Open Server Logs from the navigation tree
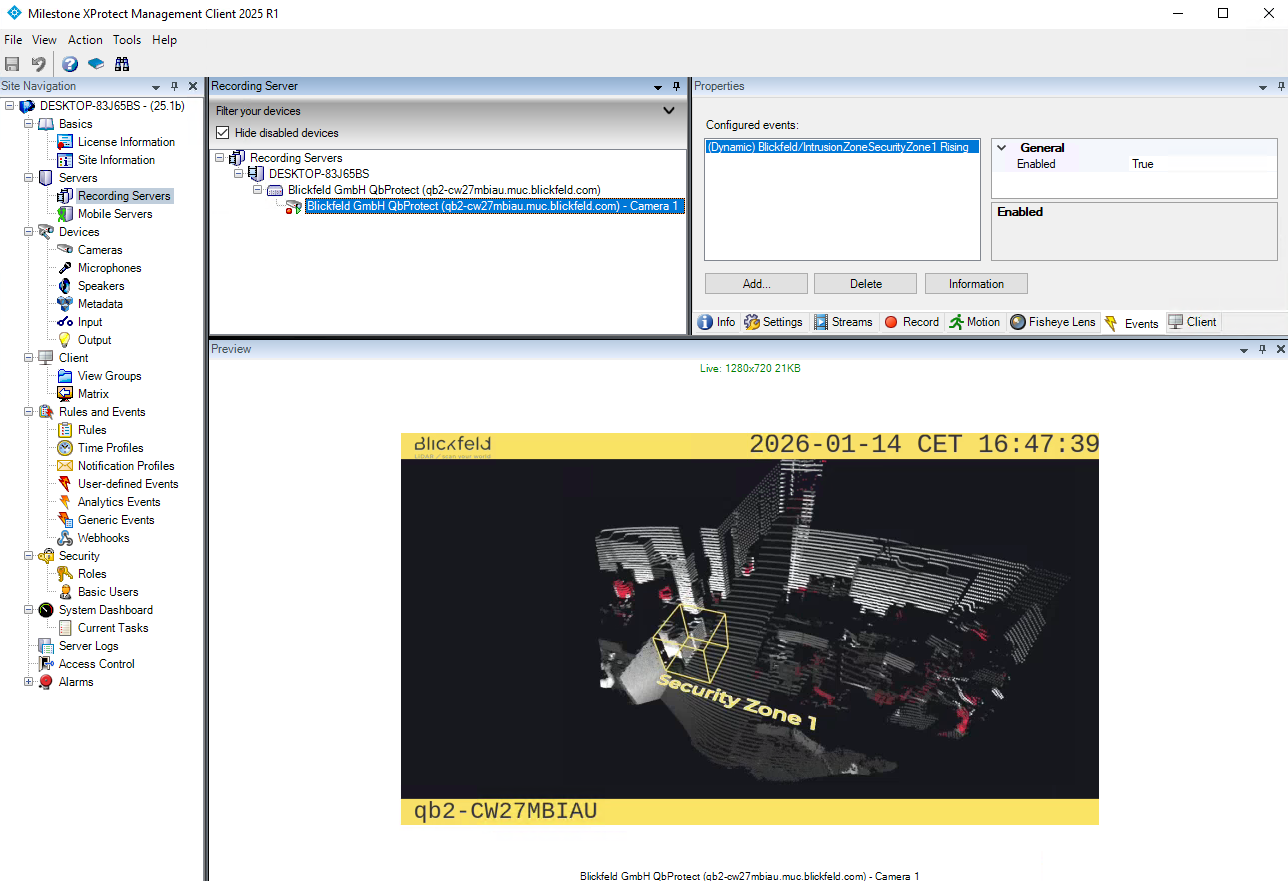1288x881 pixels. click(88, 646)
